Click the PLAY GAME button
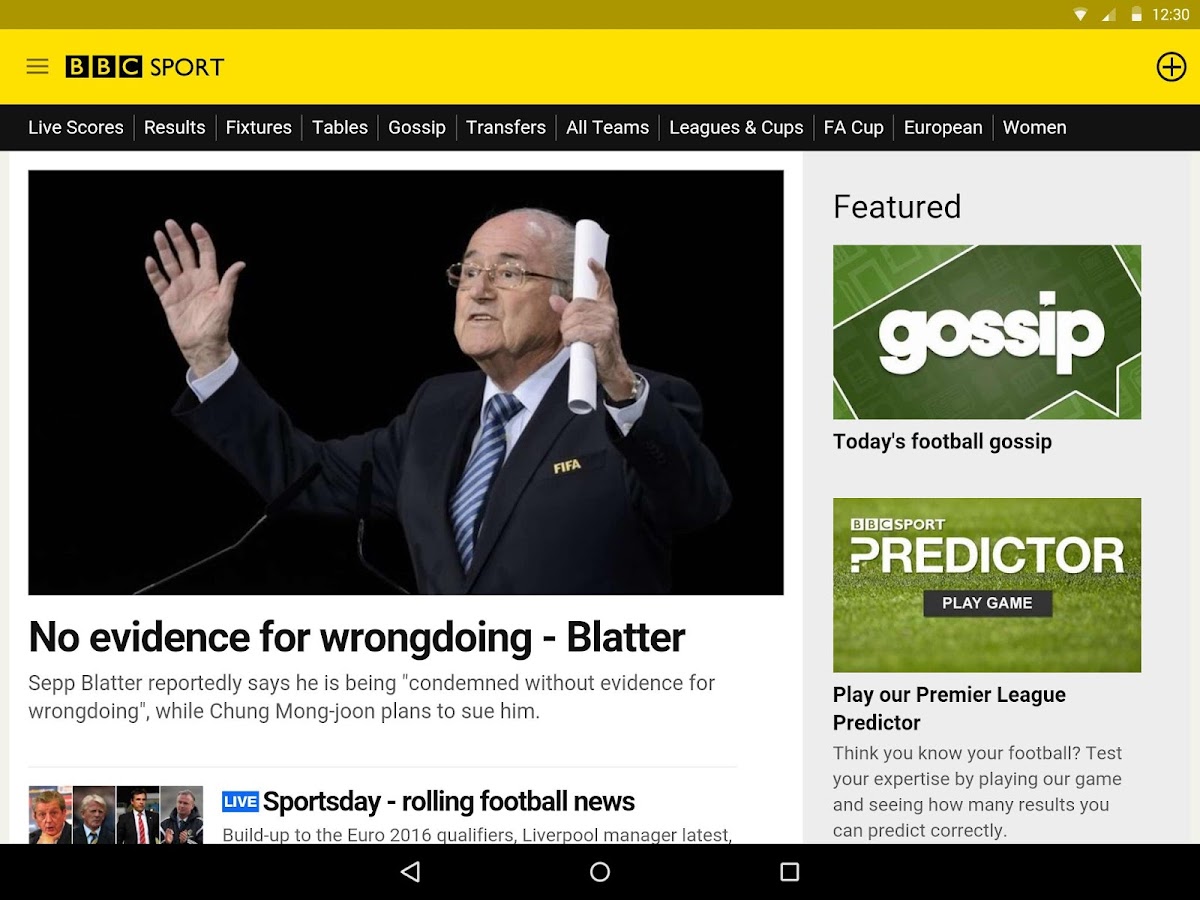Image resolution: width=1200 pixels, height=900 pixels. 987,603
